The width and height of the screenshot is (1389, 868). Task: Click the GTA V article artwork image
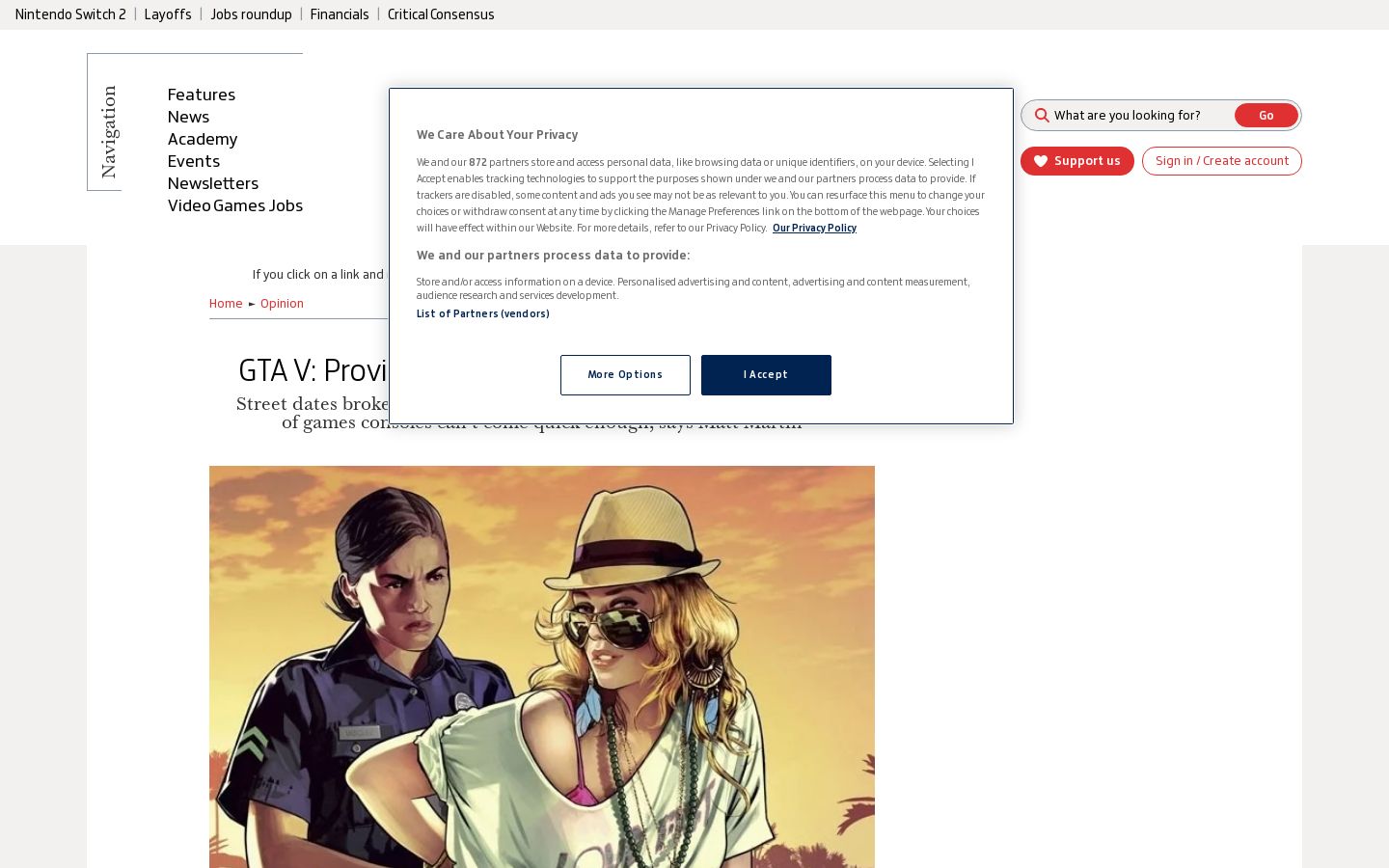[x=542, y=667]
